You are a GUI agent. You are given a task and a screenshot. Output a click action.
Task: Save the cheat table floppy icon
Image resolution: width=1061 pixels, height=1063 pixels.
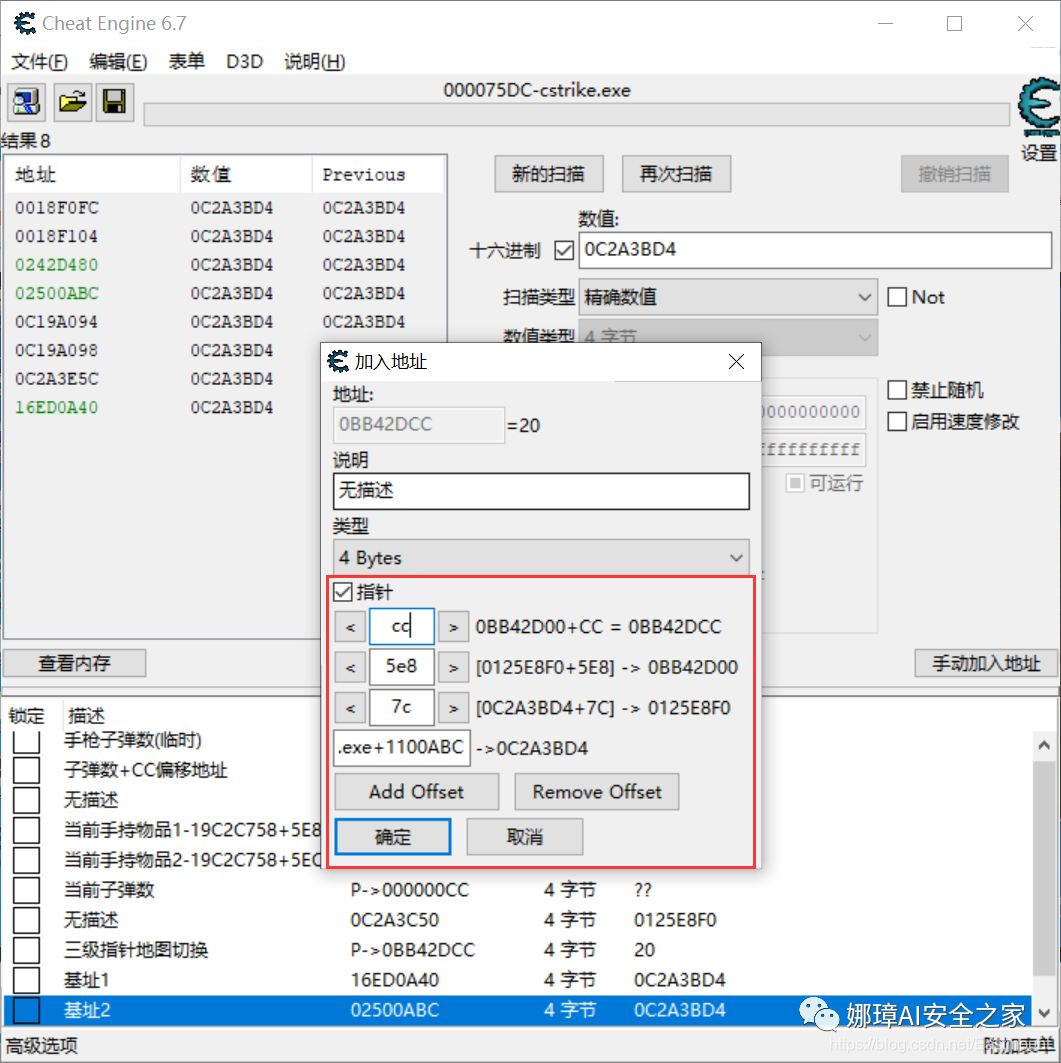[x=115, y=102]
